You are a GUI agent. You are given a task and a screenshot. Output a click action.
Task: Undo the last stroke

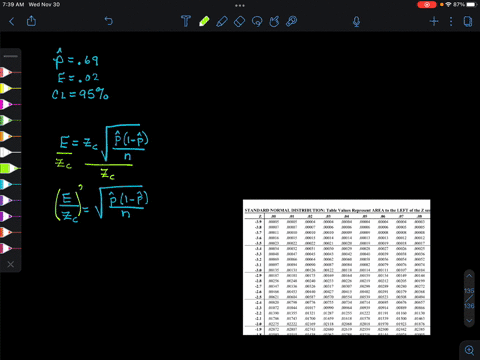[109, 21]
